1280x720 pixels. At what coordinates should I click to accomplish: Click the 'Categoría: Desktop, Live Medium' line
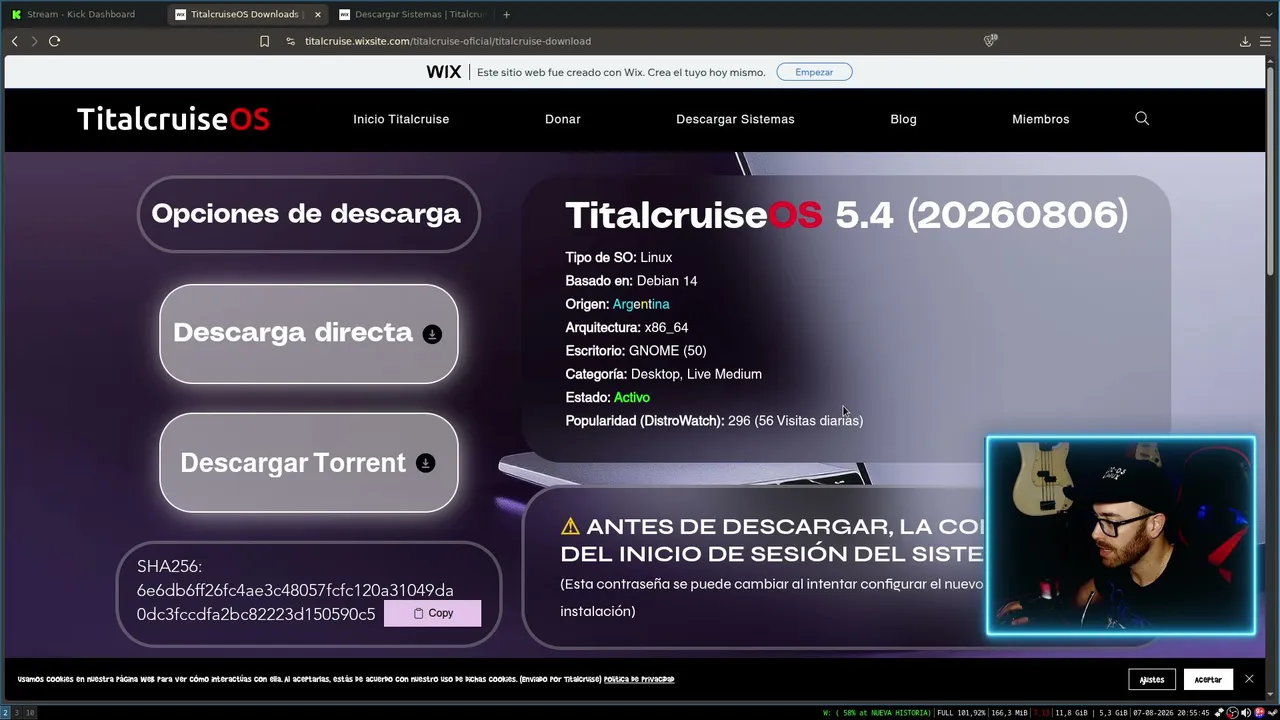[664, 374]
